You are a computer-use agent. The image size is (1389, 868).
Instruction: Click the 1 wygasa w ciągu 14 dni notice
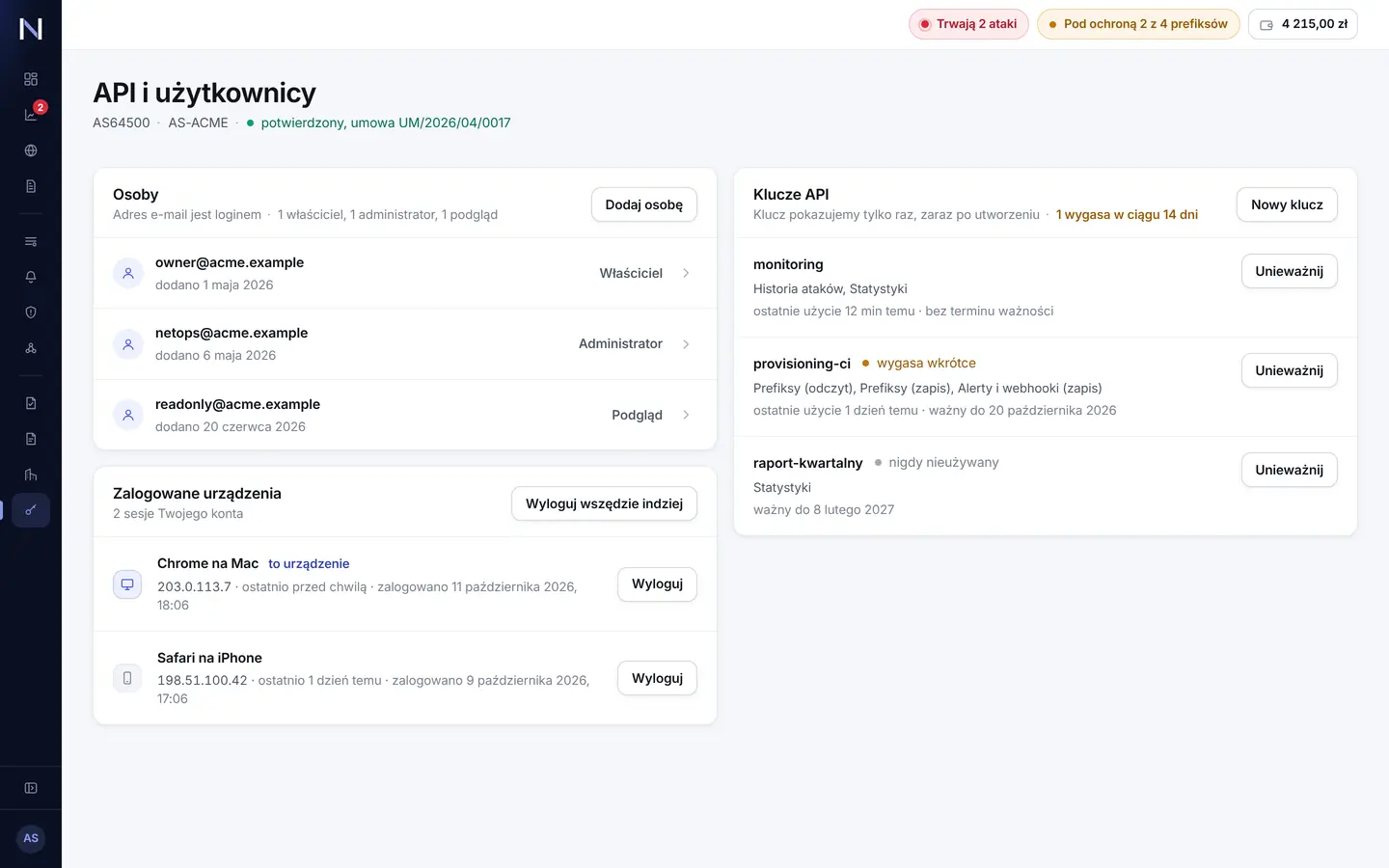point(1127,214)
